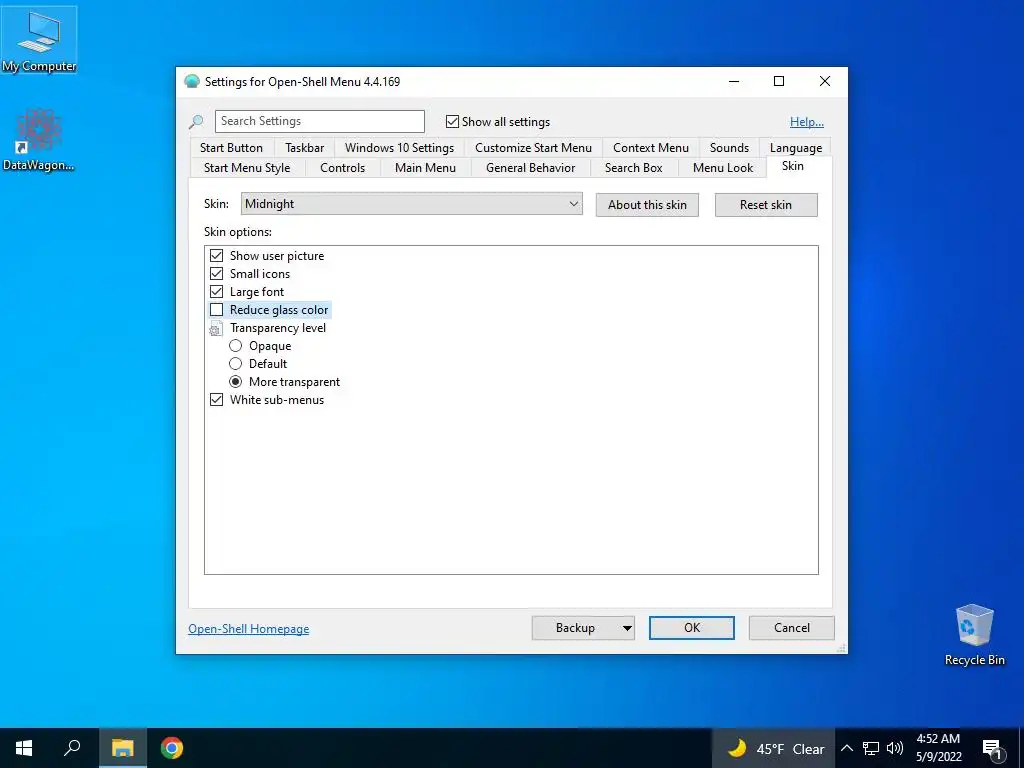The height and width of the screenshot is (768, 1024).
Task: Open taskbar search magnifier
Action: 72,748
